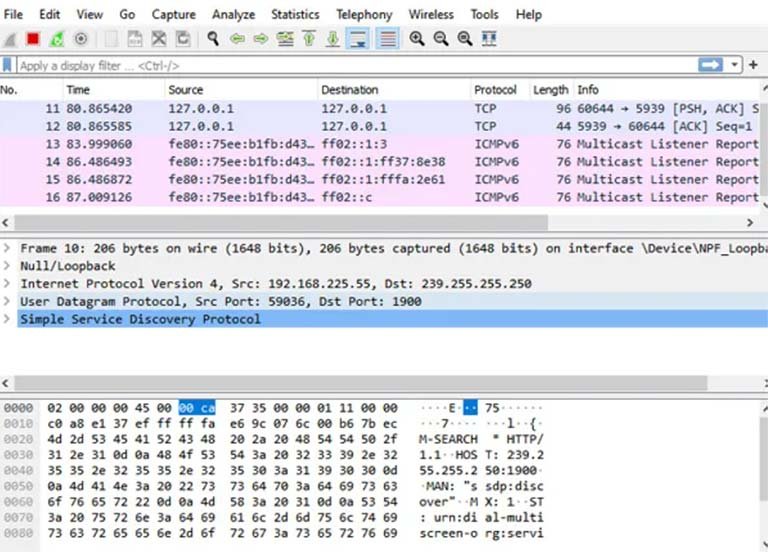Click the go to specified packet icon

[x=285, y=39]
